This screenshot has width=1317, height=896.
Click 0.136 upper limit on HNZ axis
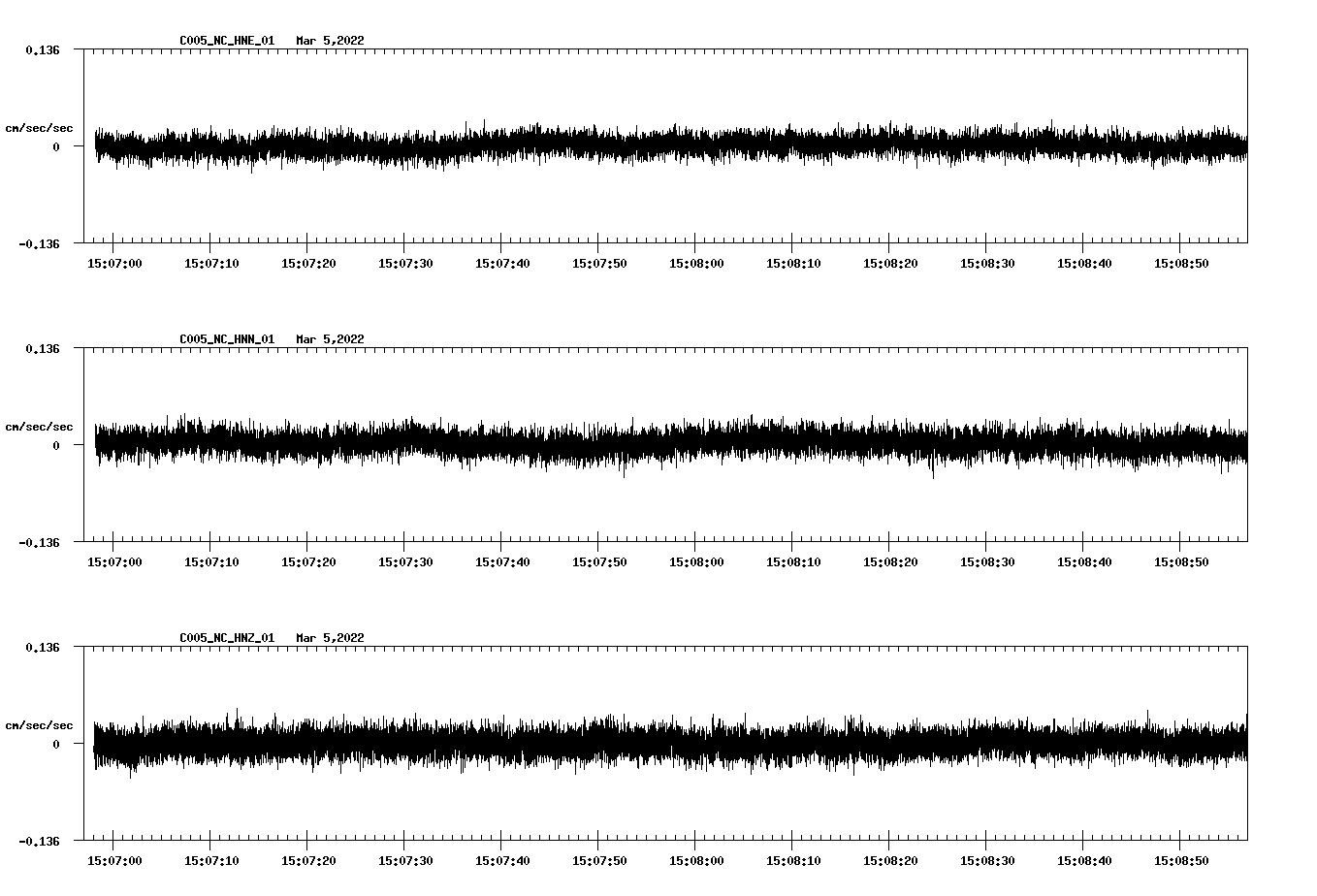[43, 647]
